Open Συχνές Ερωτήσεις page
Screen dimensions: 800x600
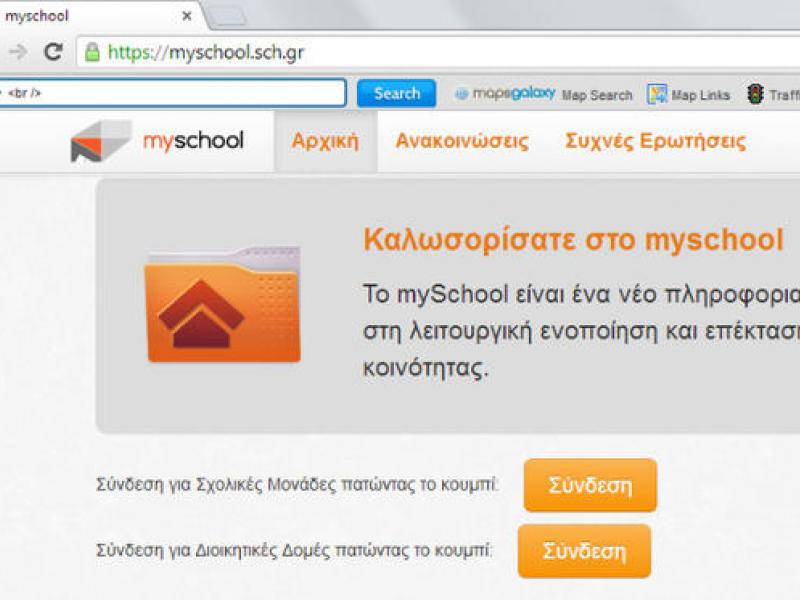point(655,141)
